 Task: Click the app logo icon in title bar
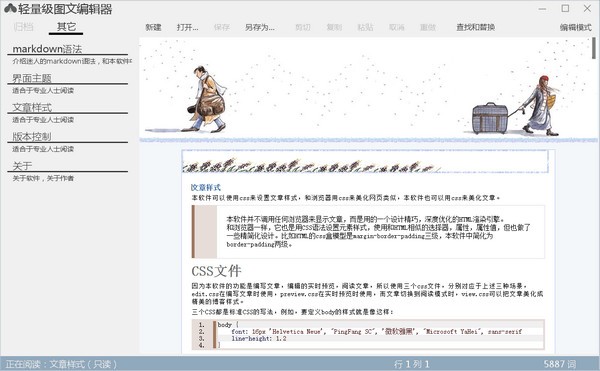click(10, 8)
